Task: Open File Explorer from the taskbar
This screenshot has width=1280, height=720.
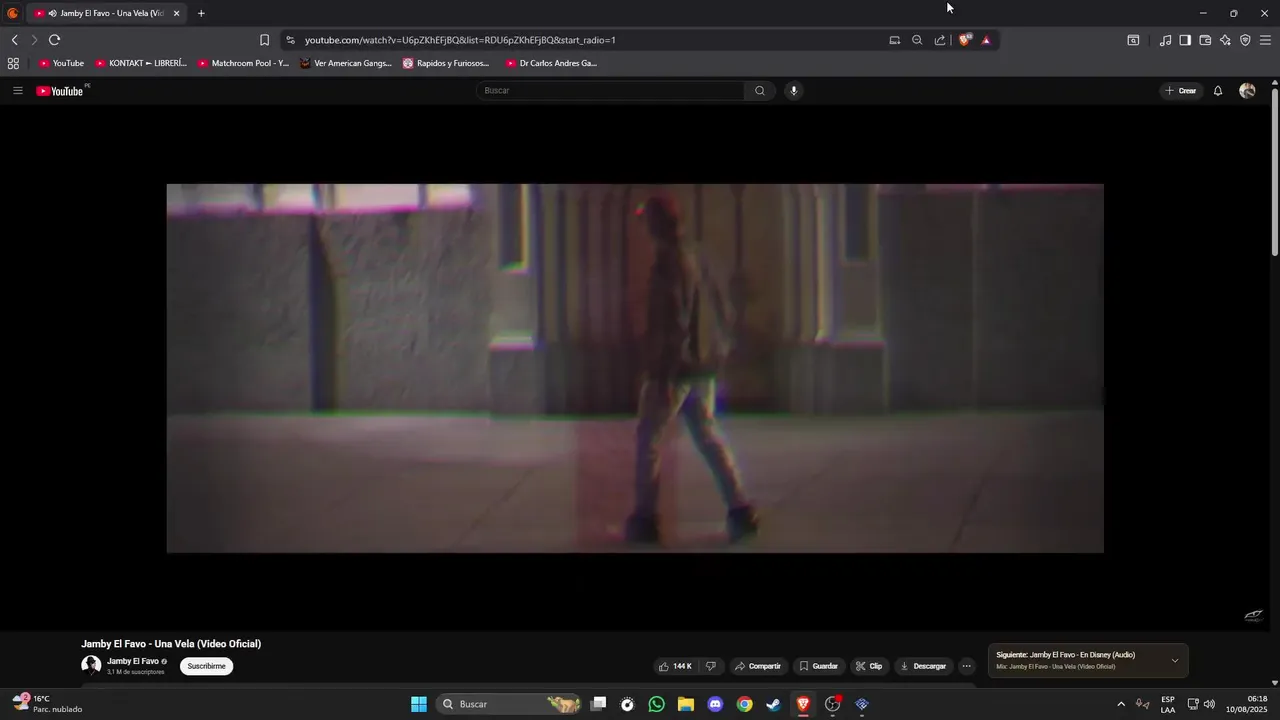Action: [686, 704]
